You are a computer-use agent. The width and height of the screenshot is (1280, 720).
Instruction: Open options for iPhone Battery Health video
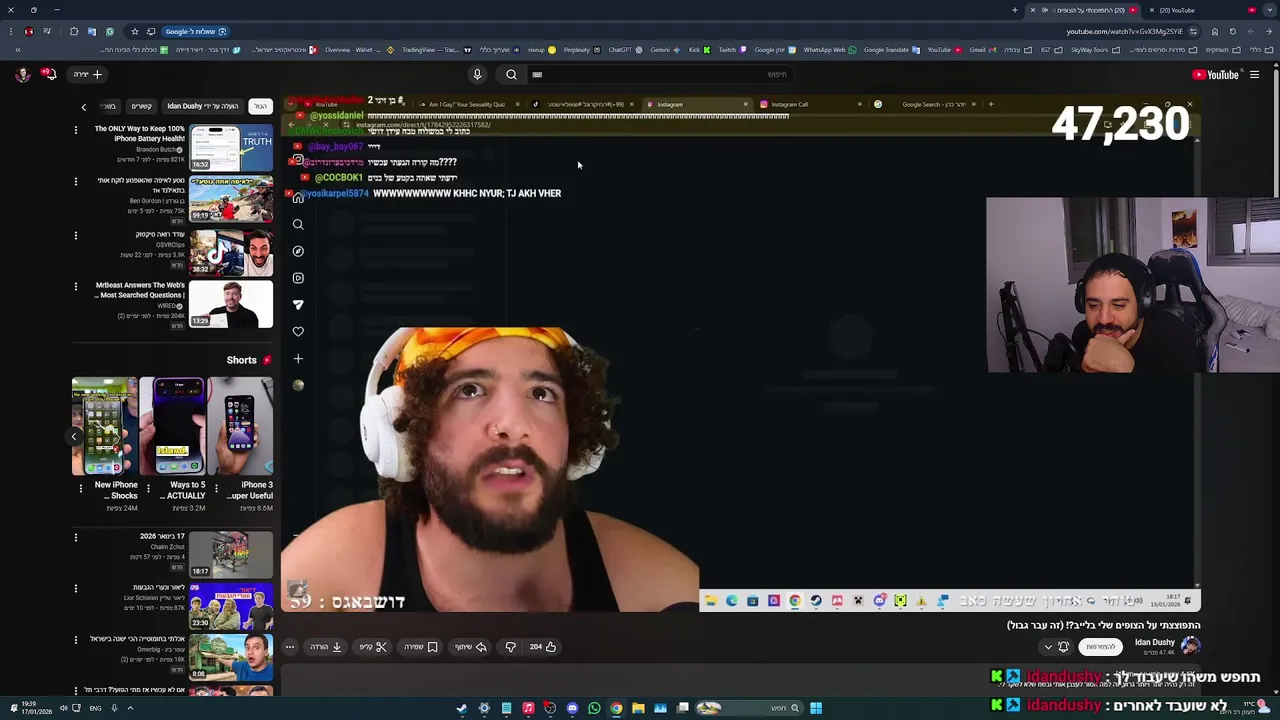pos(75,129)
